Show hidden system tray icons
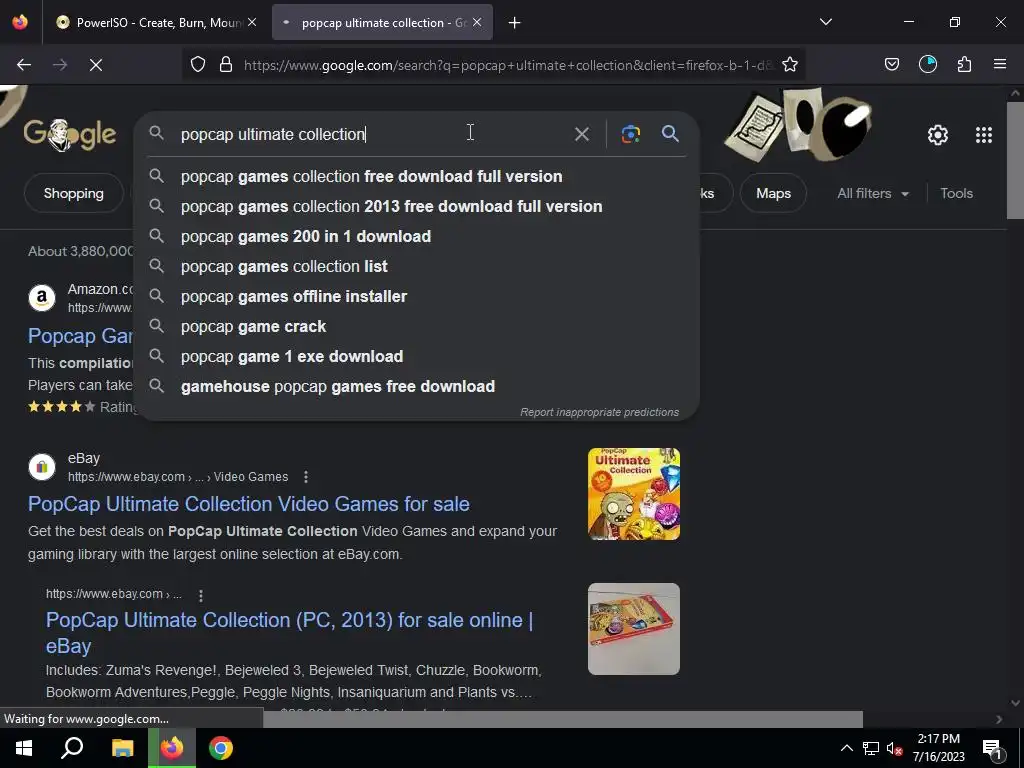The height and width of the screenshot is (768, 1024). 846,748
